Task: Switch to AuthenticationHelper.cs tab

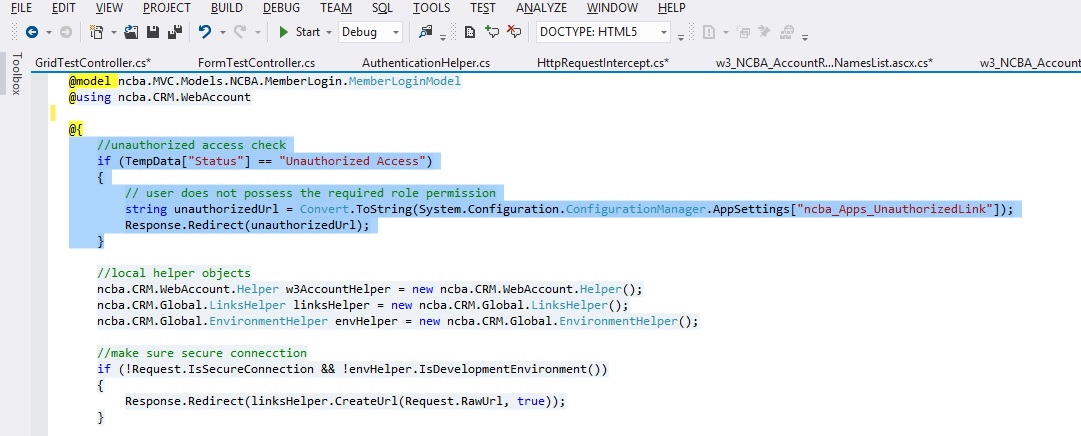Action: click(426, 63)
